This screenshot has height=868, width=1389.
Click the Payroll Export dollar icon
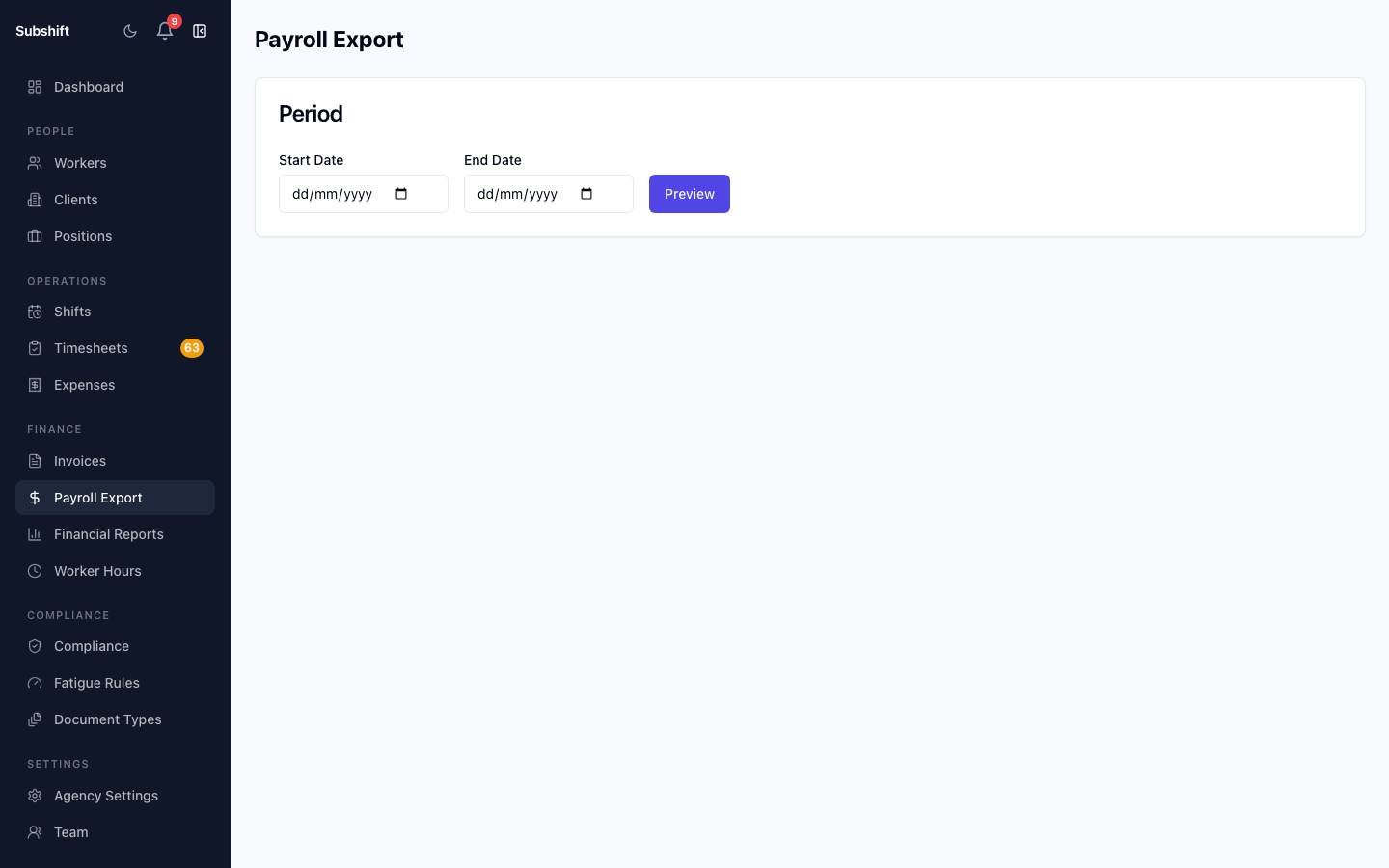point(35,498)
